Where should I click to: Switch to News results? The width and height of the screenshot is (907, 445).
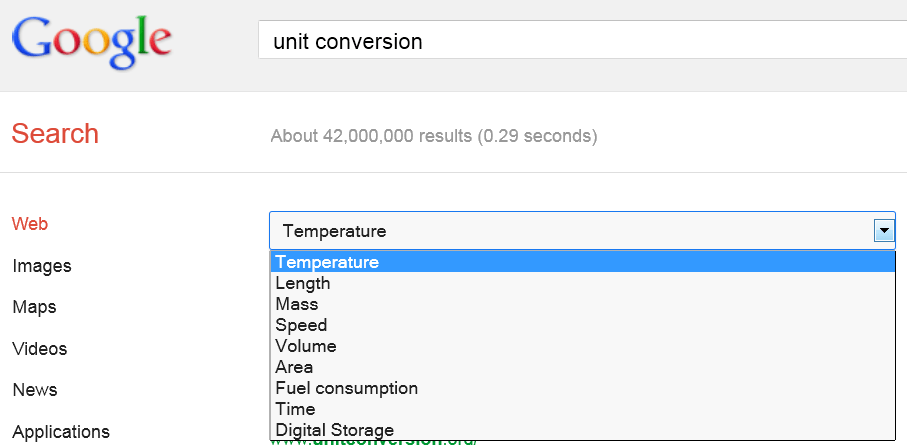click(35, 390)
